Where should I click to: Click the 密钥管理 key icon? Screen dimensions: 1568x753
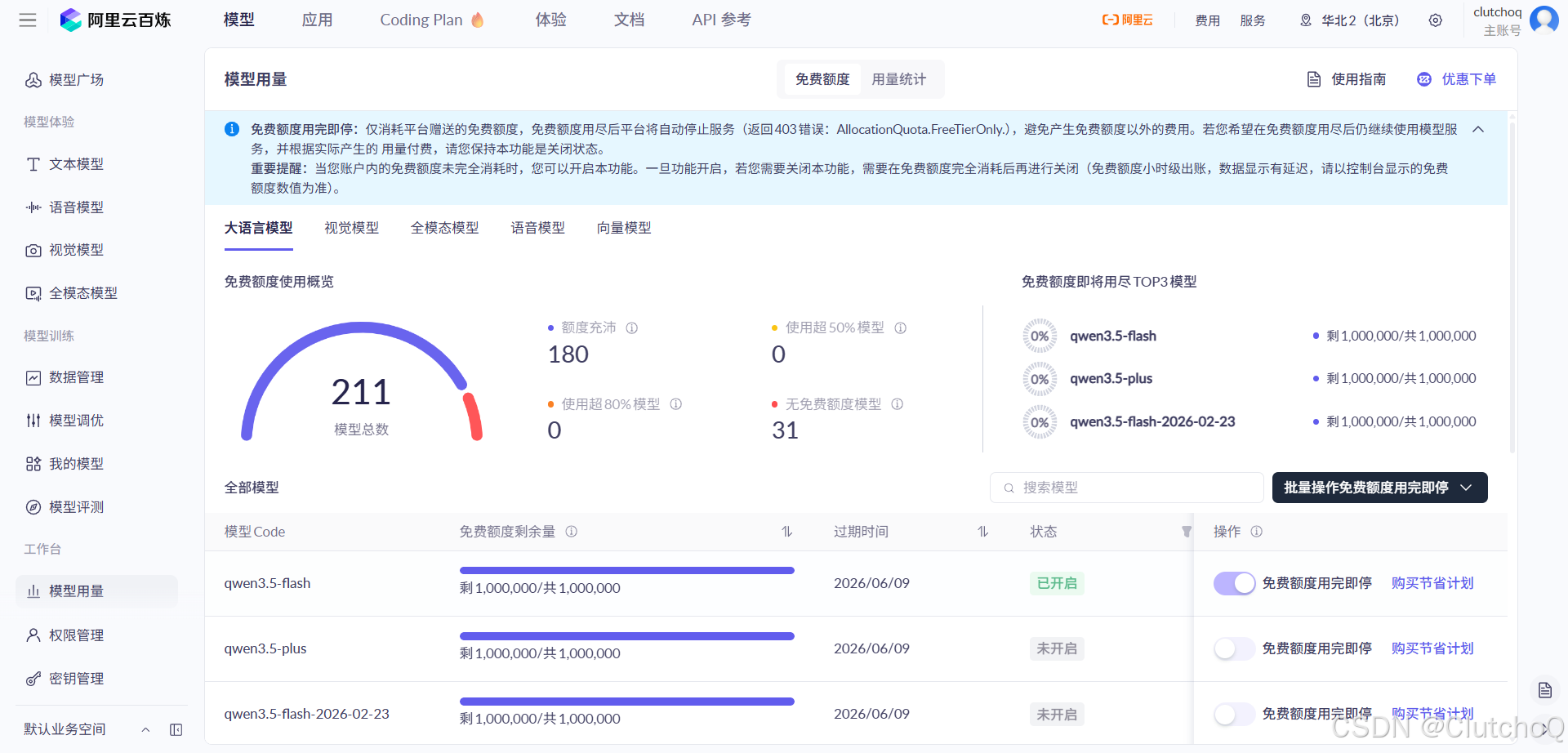click(33, 679)
